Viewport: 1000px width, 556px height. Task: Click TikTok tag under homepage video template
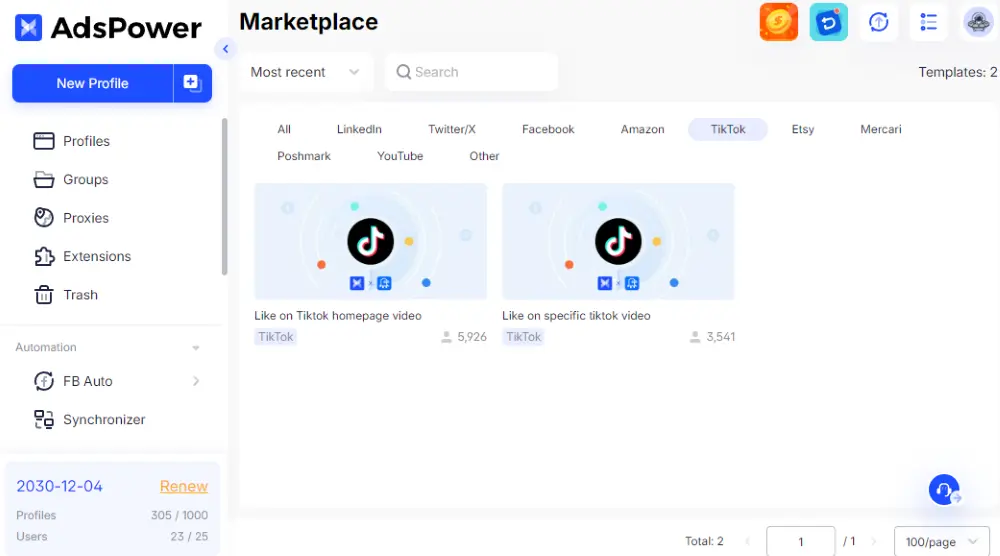pyautogui.click(x=276, y=337)
